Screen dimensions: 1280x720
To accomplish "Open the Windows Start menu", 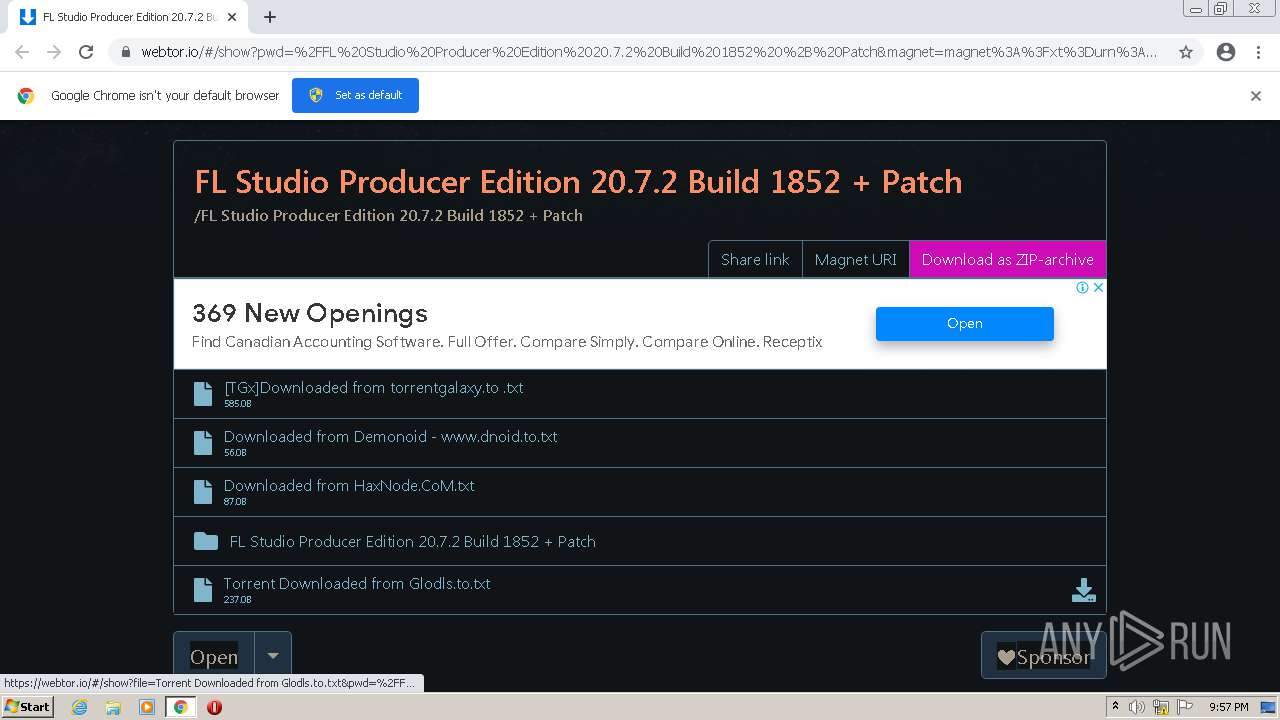I will [x=28, y=707].
